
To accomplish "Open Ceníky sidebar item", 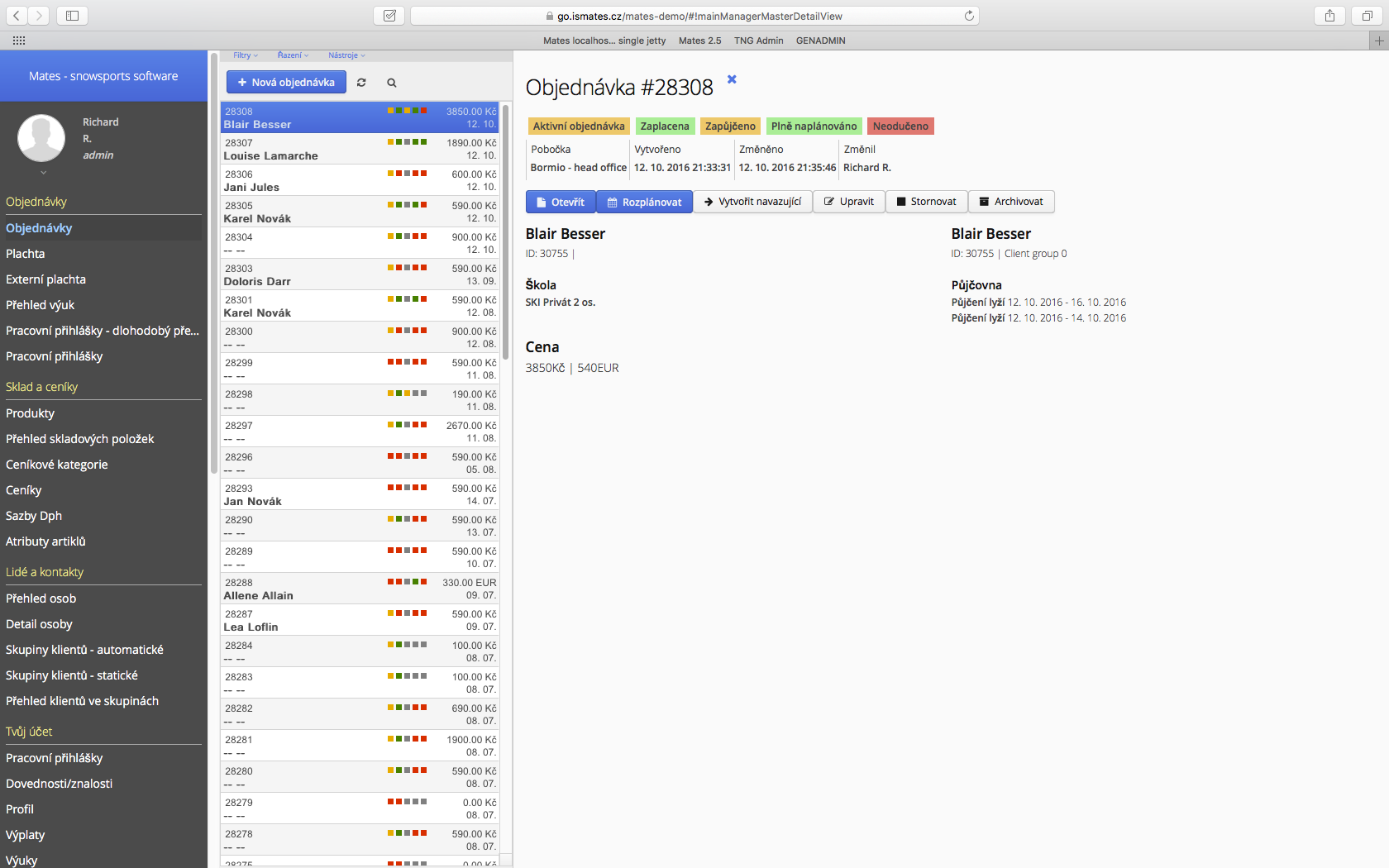I will point(24,490).
